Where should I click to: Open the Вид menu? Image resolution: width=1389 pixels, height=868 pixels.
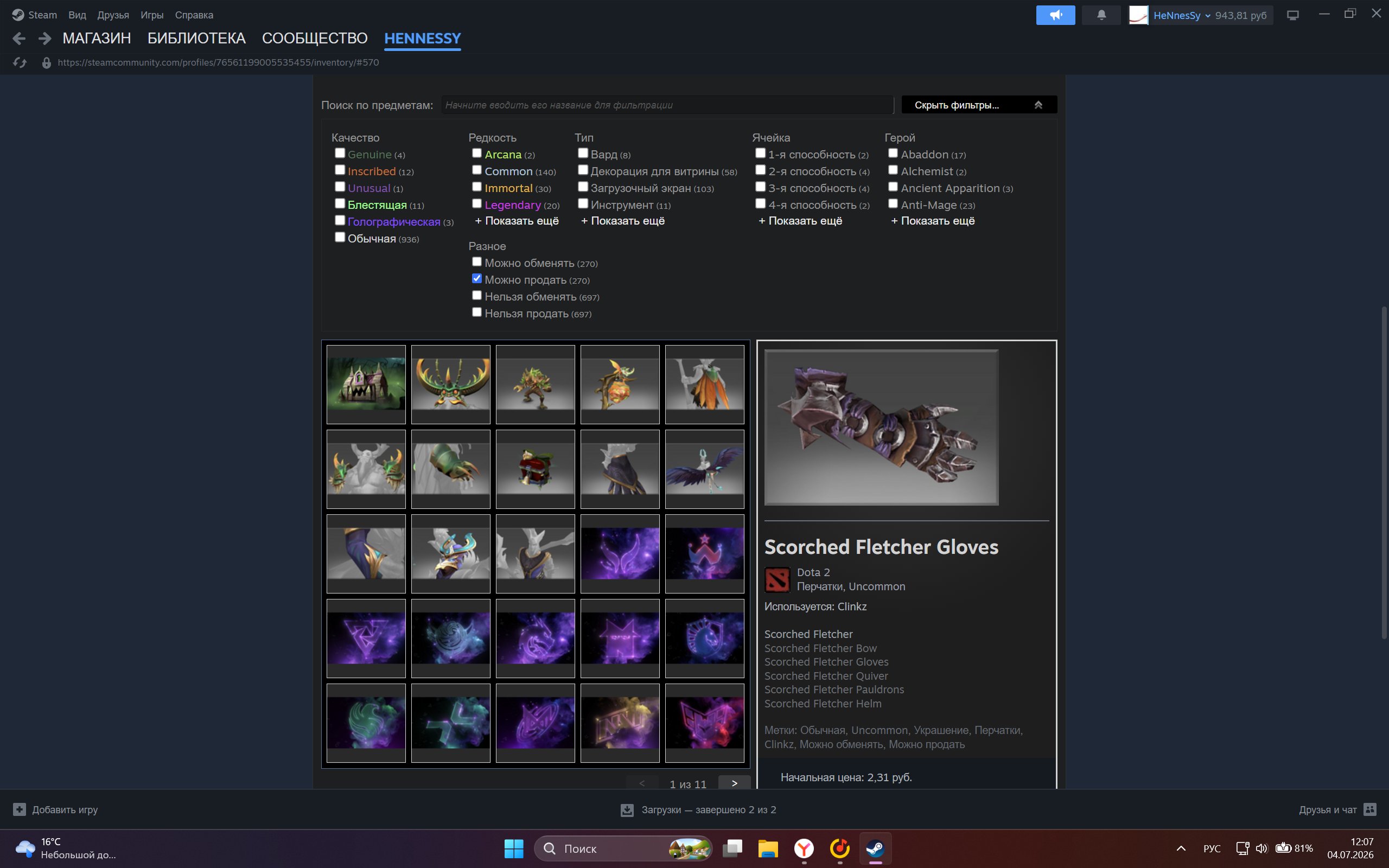pos(77,15)
